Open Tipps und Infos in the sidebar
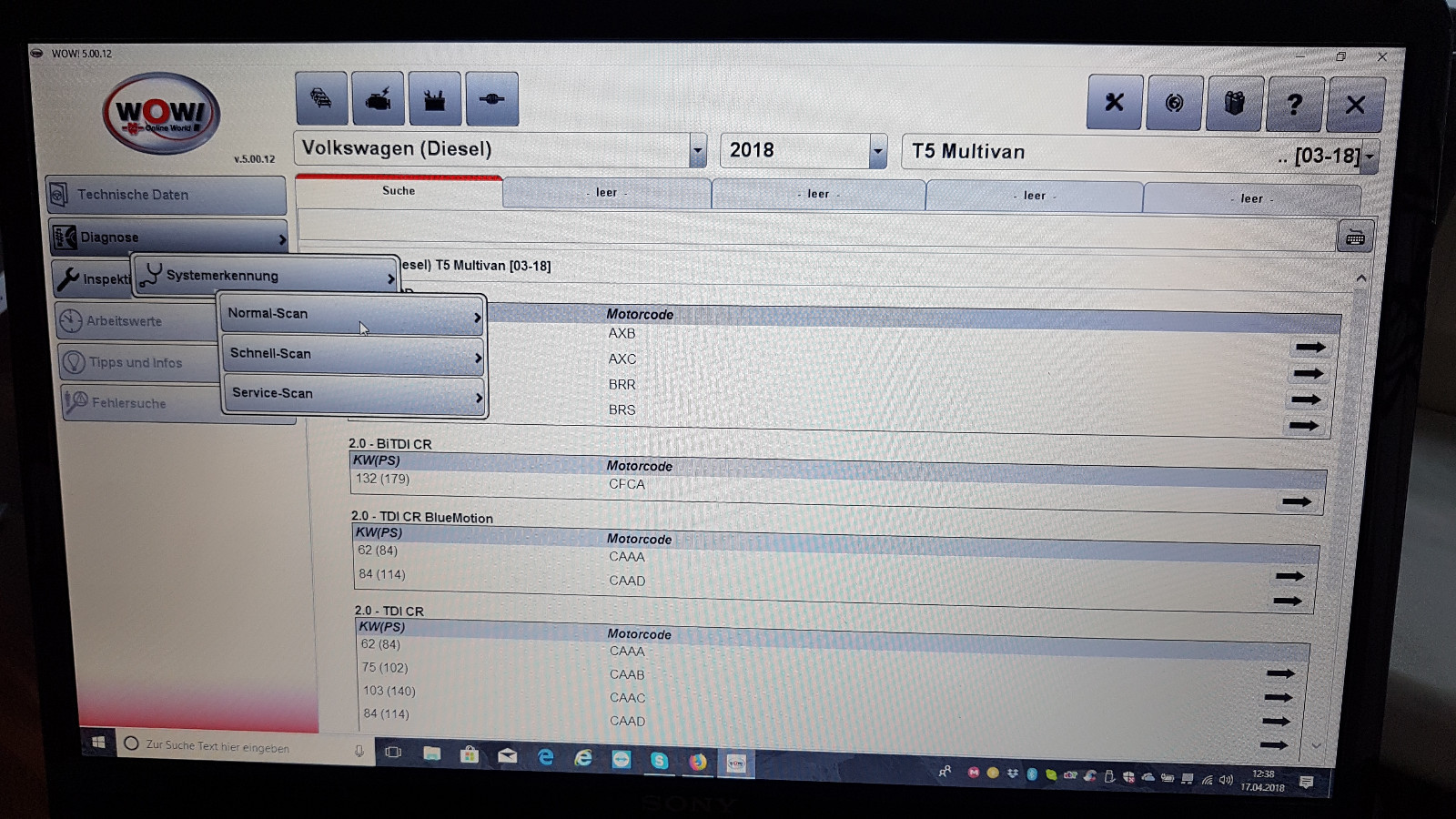Screen dimensions: 1456x819 pyautogui.click(x=138, y=362)
